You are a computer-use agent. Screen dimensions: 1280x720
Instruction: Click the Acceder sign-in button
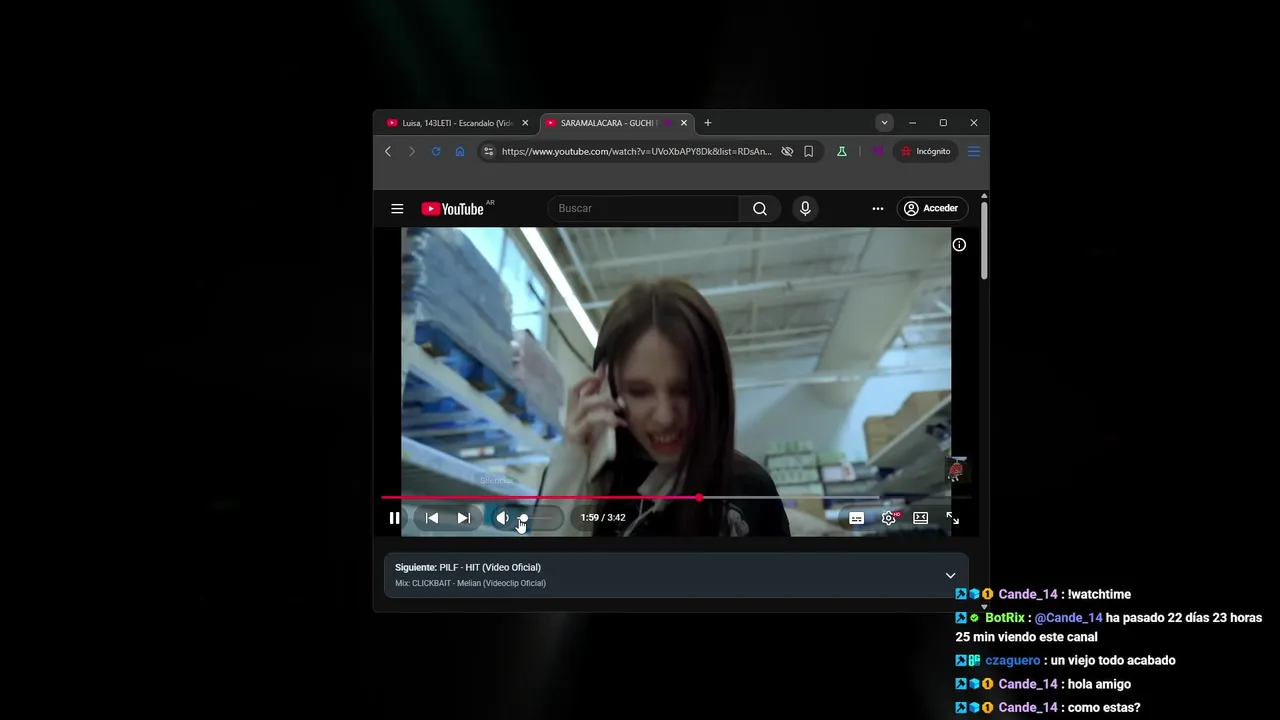(931, 209)
